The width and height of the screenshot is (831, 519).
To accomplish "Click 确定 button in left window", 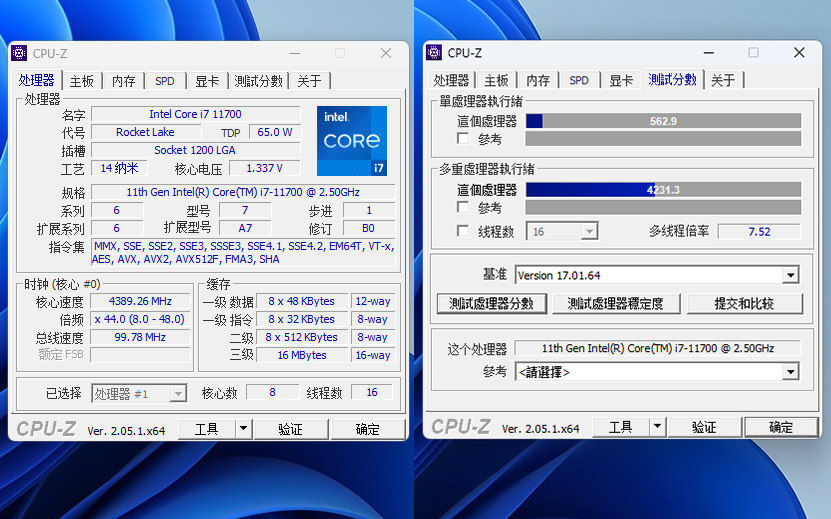I will coord(368,429).
